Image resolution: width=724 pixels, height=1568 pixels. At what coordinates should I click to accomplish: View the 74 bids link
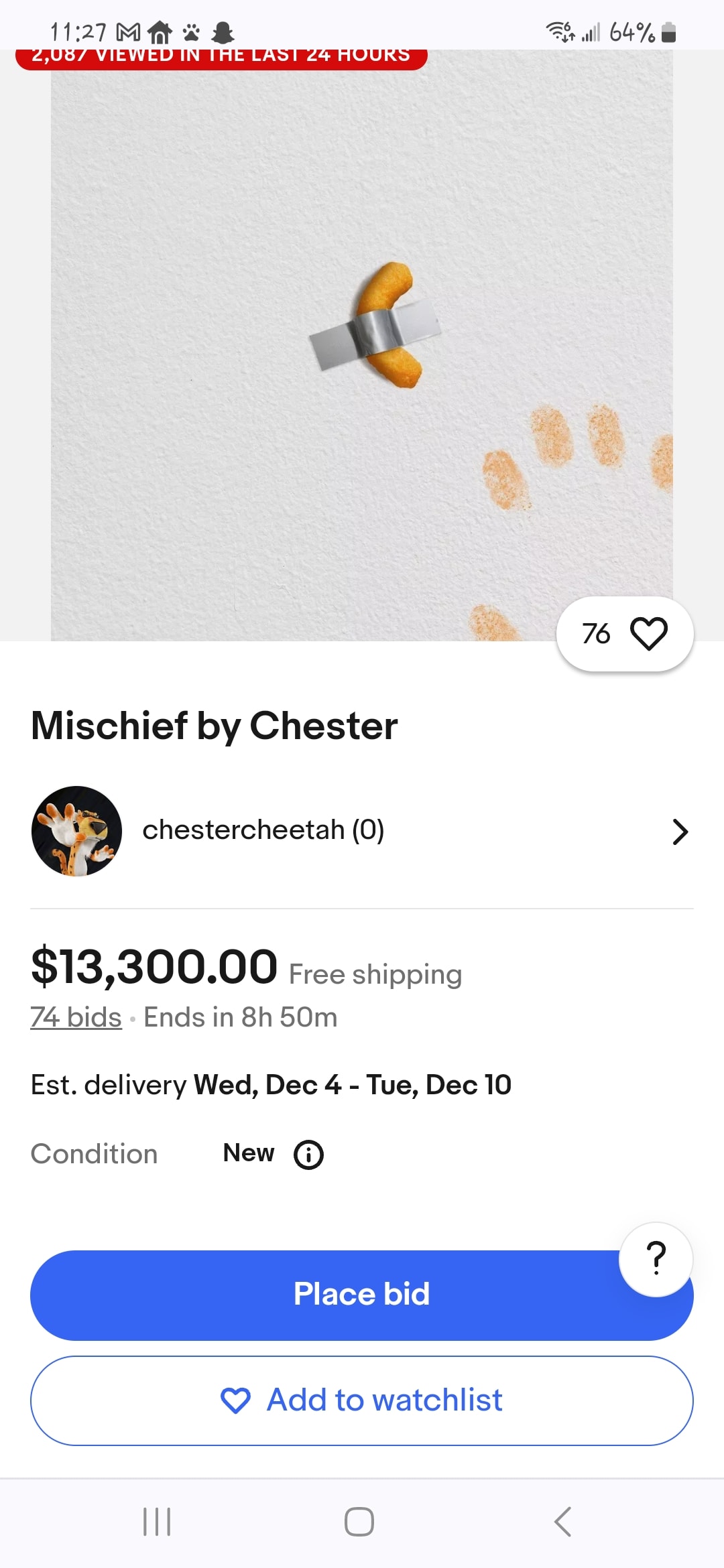(x=76, y=1017)
